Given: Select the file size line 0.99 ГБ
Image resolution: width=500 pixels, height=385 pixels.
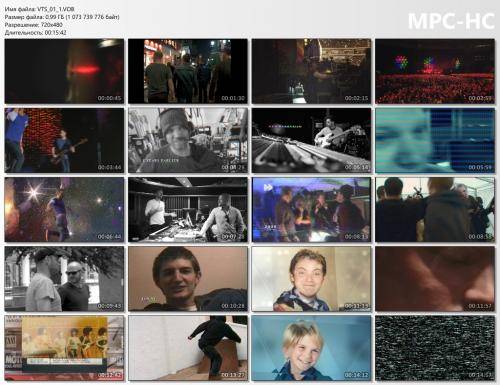Looking at the screenshot, I should pos(62,17).
